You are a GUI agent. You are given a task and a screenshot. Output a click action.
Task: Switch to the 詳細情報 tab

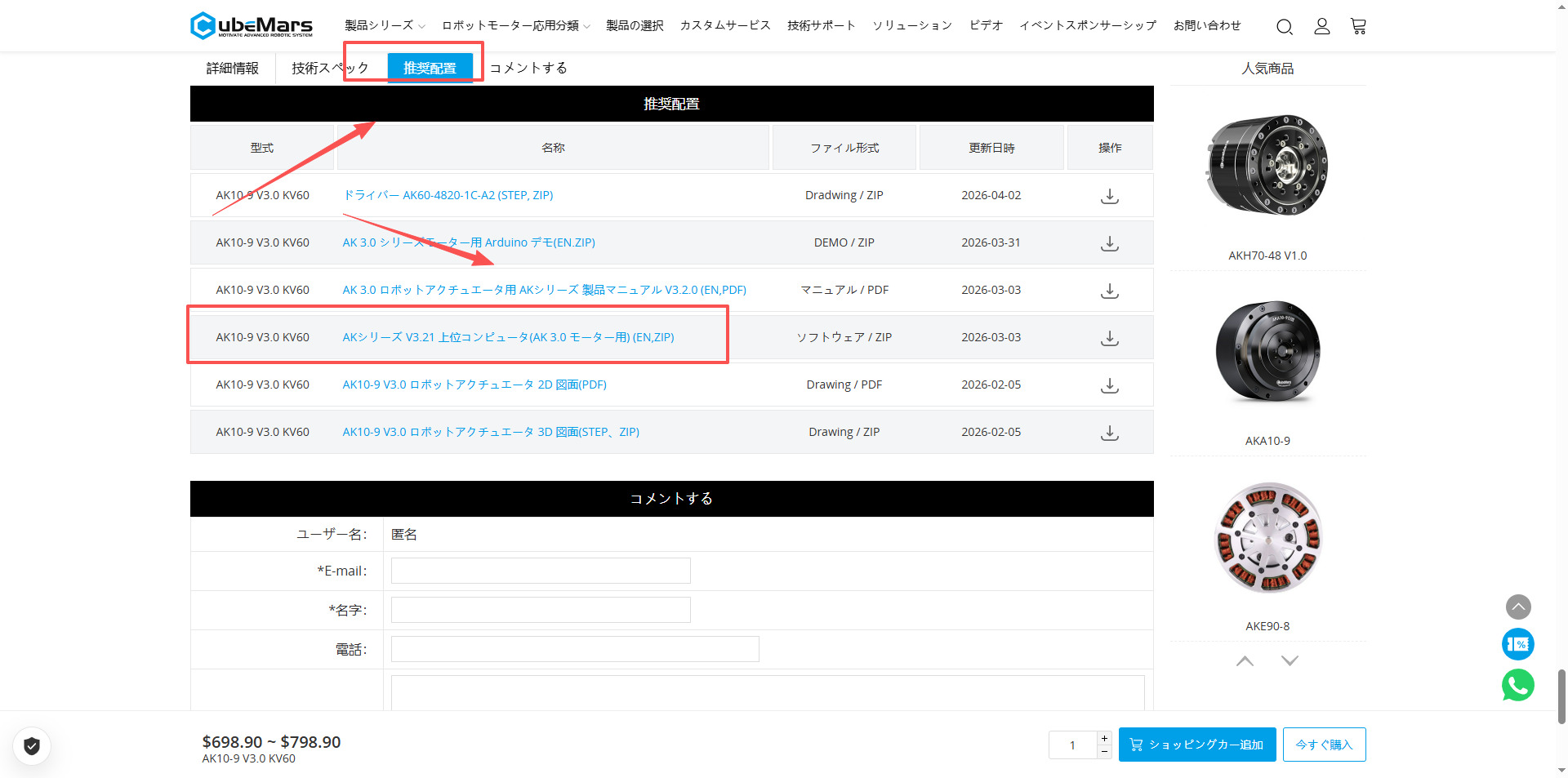232,69
